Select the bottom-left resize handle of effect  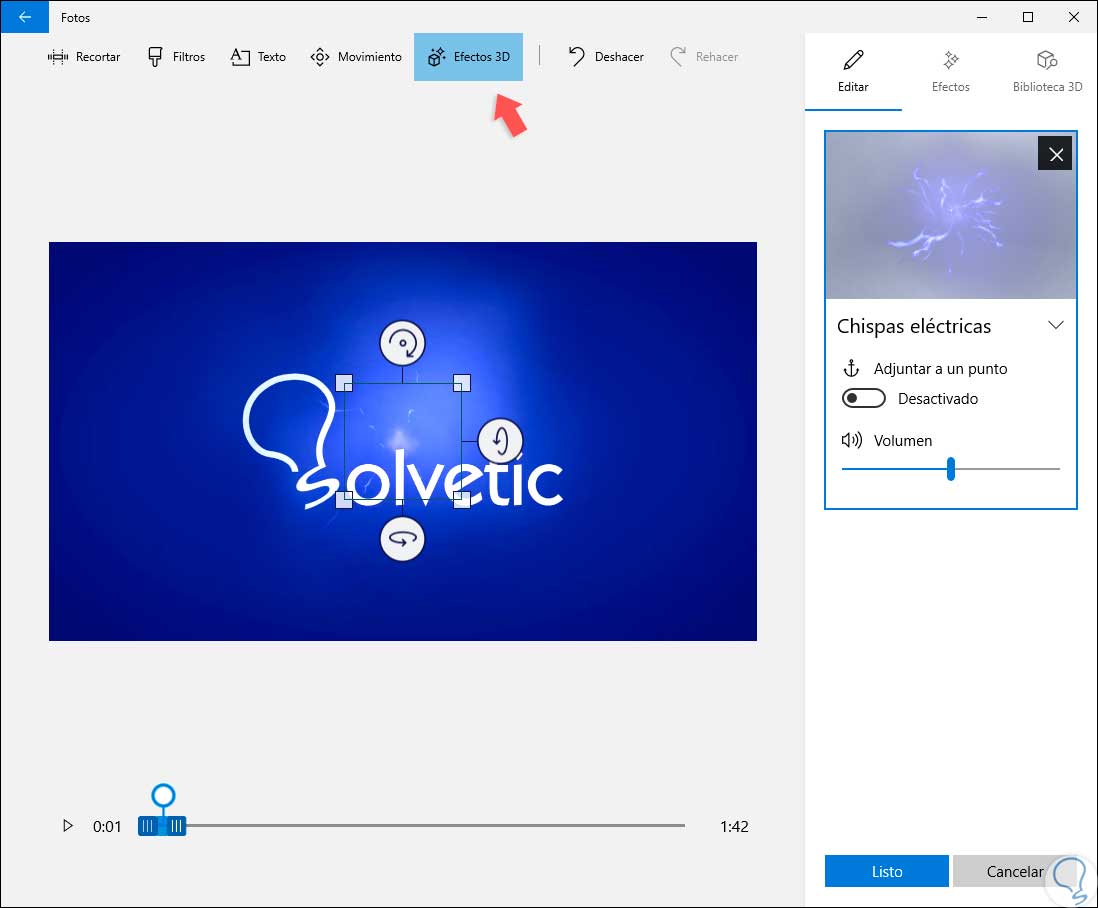(x=344, y=500)
